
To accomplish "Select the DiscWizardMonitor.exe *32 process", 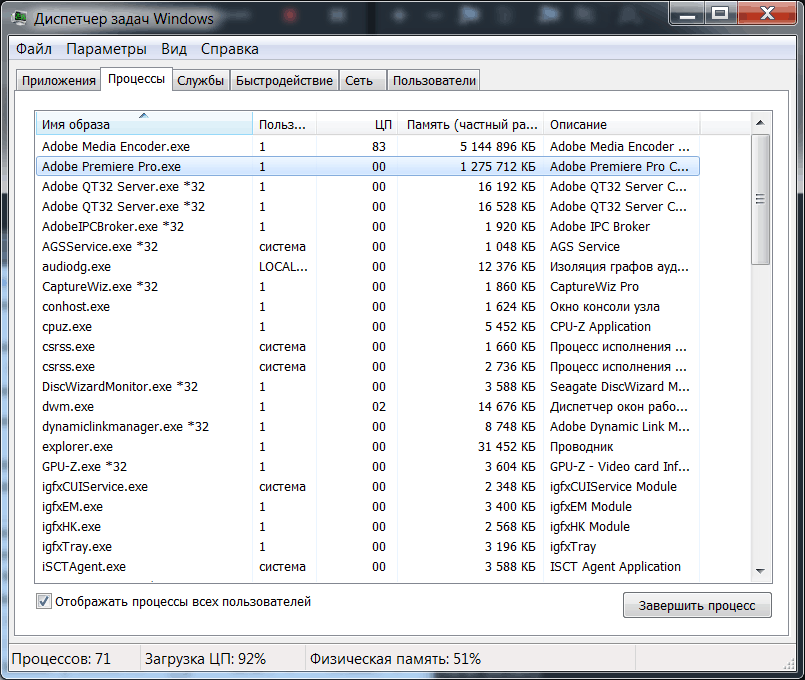I will (x=368, y=387).
